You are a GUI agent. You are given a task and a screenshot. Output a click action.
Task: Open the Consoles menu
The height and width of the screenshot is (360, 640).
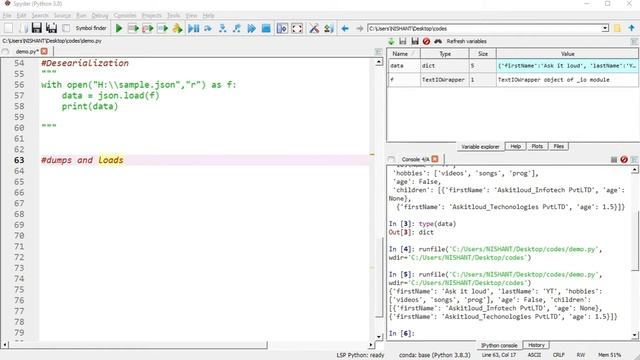[125, 16]
